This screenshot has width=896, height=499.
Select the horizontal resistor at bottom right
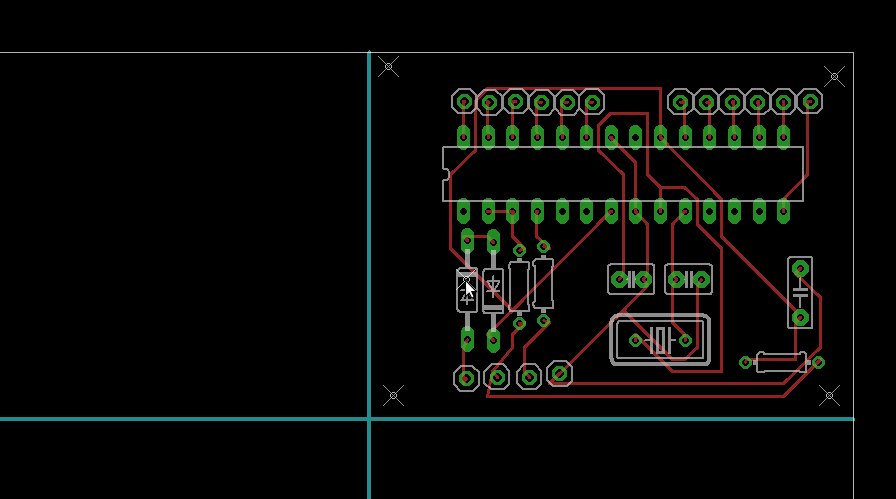[781, 362]
